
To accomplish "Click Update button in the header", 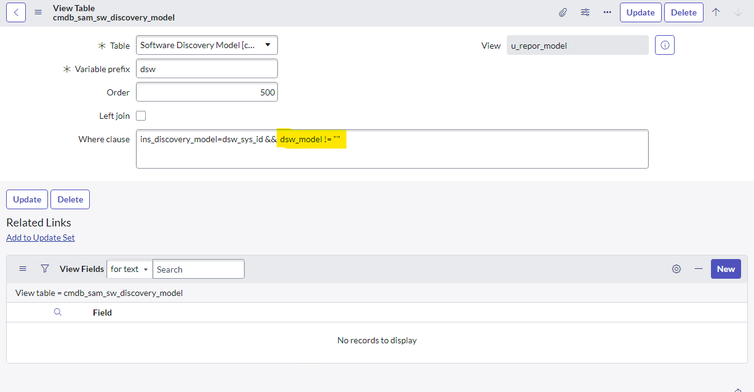I will (x=641, y=13).
